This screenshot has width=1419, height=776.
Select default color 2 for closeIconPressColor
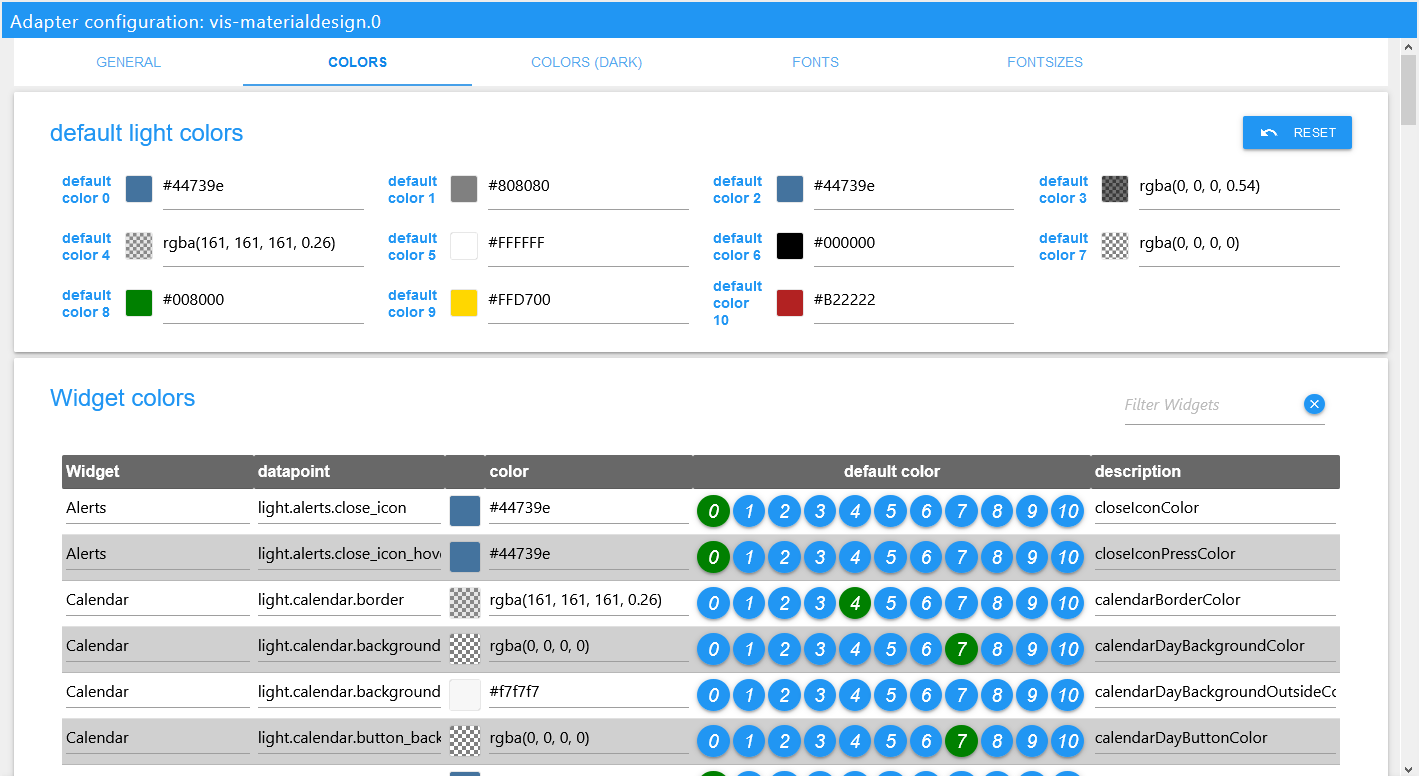784,557
